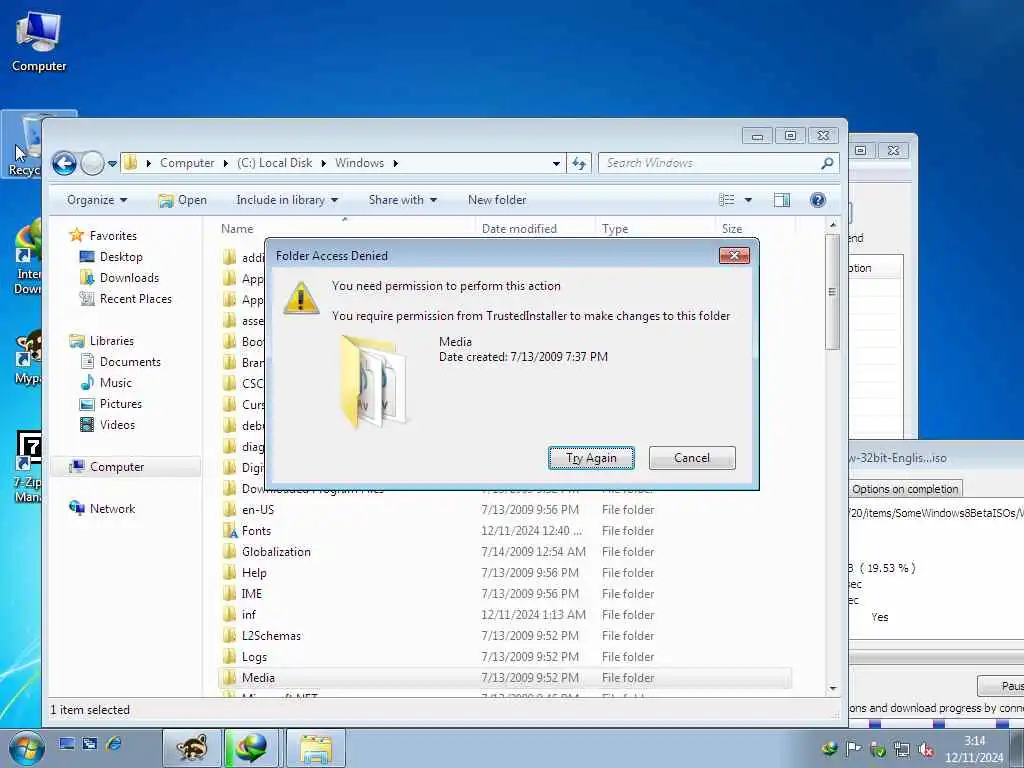
Task: Open Music library
Action: pyautogui.click(x=116, y=383)
